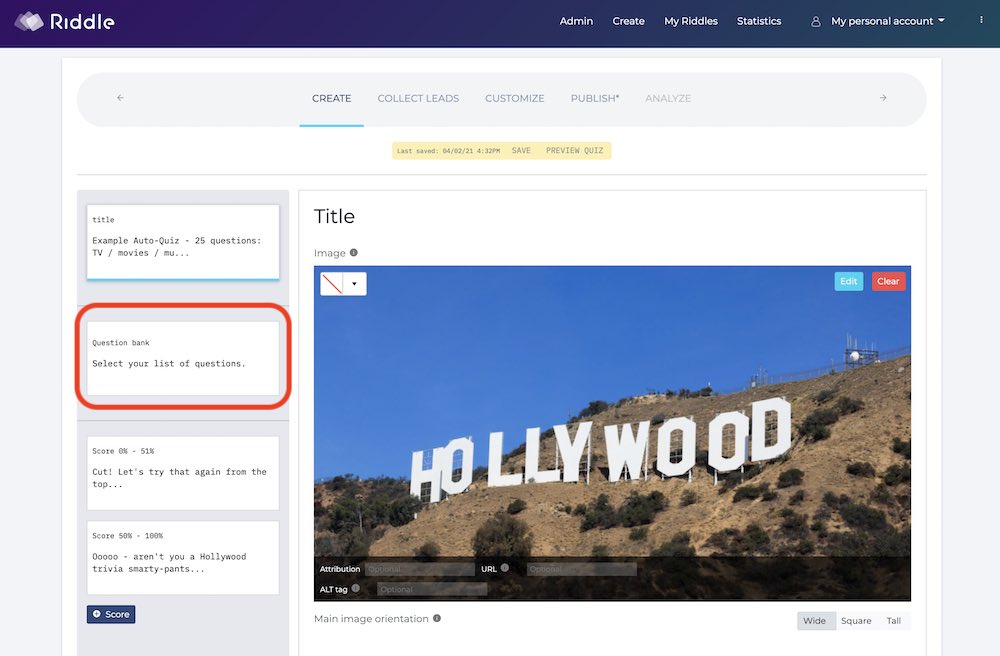
Task: Select the Score 50% - 100% card
Action: [183, 558]
